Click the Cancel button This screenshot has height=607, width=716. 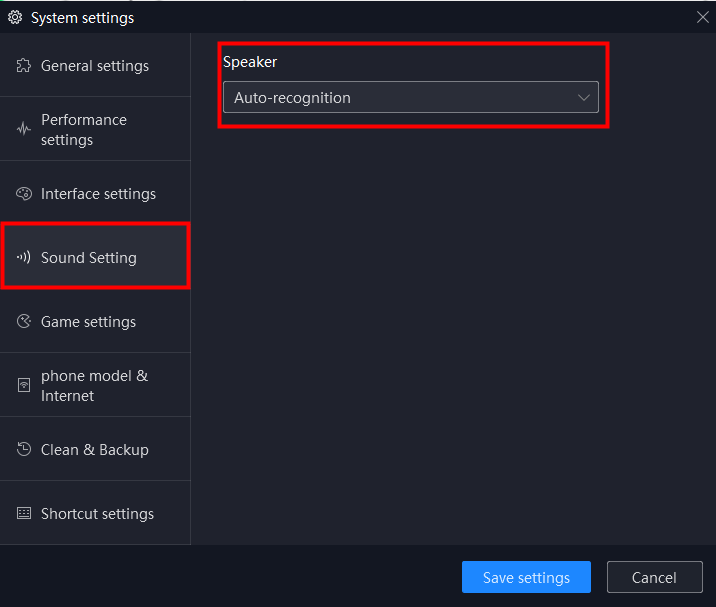point(654,577)
